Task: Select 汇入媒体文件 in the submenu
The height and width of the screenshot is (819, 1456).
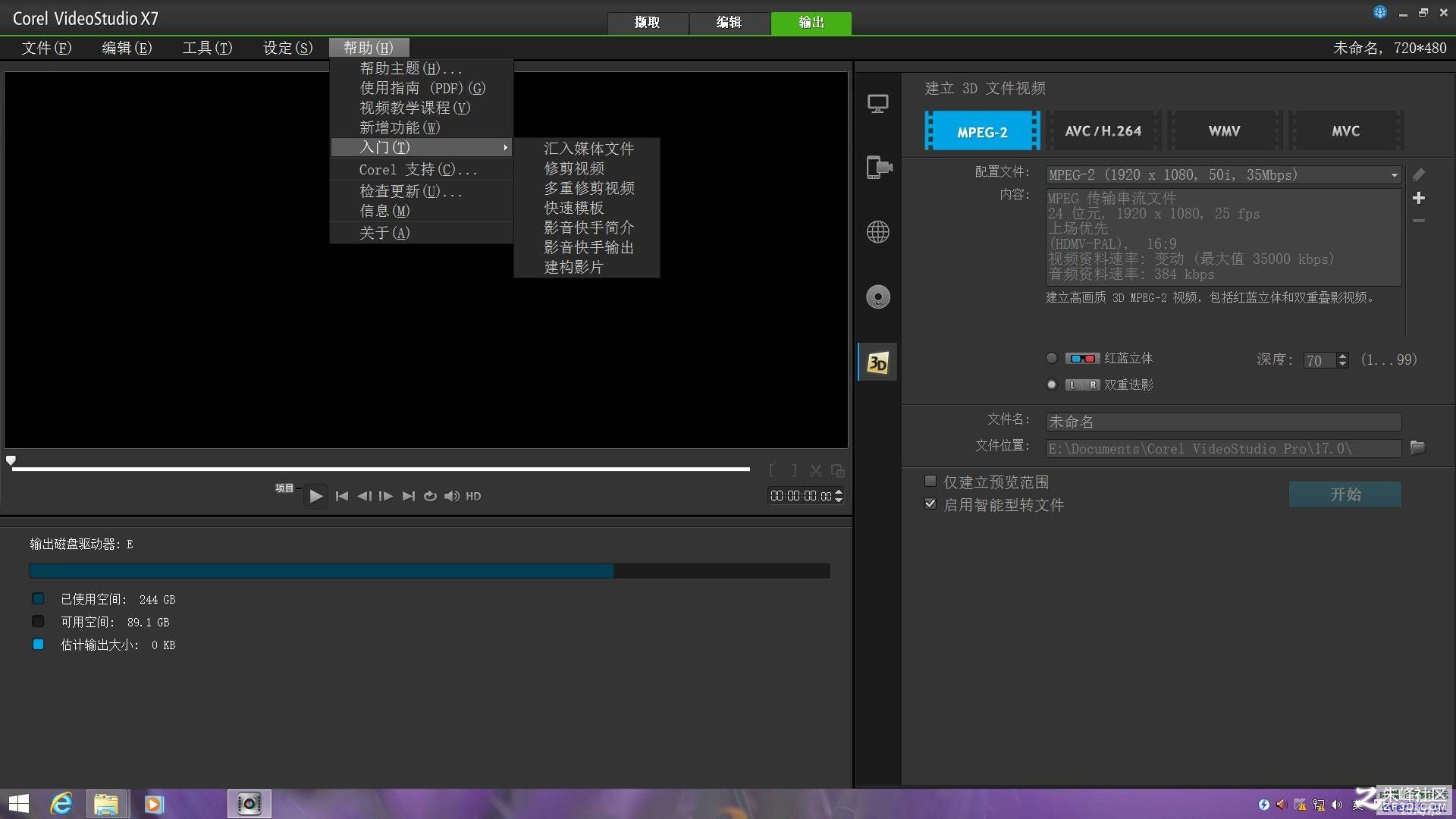Action: [x=587, y=149]
